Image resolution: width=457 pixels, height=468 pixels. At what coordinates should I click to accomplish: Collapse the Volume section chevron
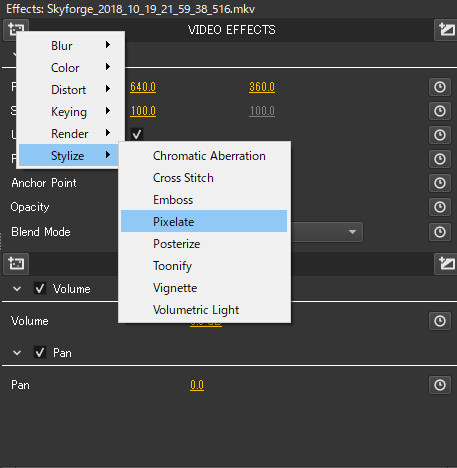tap(17, 289)
